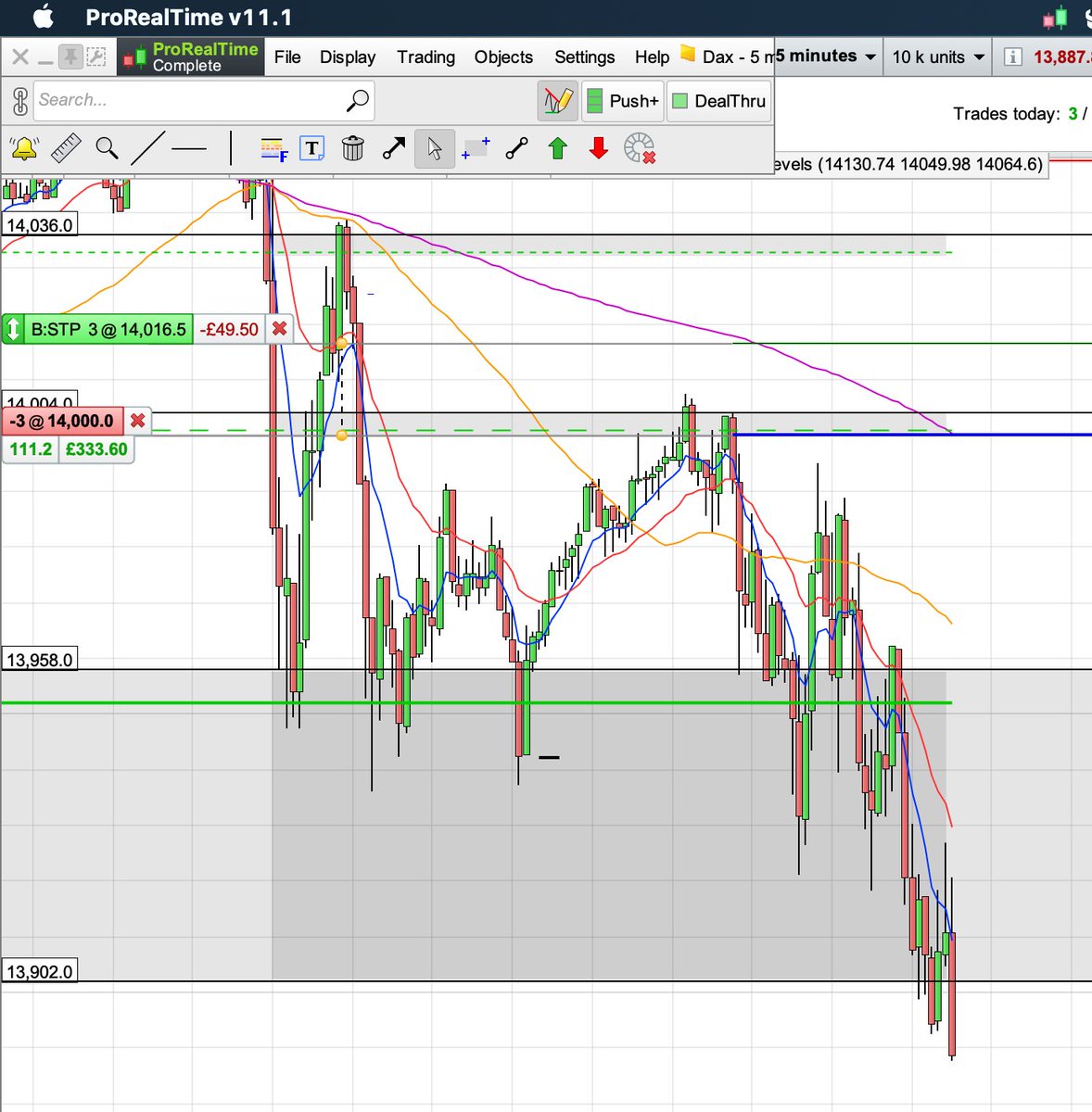Open the Dax - 5 m chart selector
This screenshot has height=1112, width=1092.
point(732,56)
